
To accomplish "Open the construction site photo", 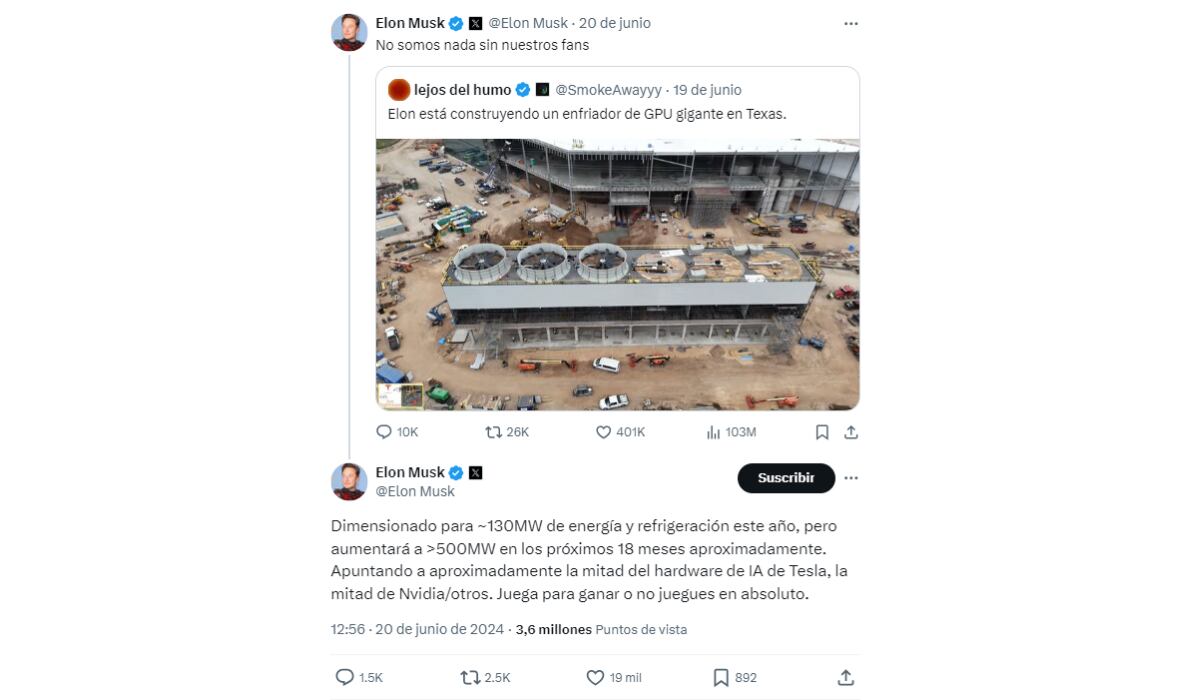I will tap(617, 274).
